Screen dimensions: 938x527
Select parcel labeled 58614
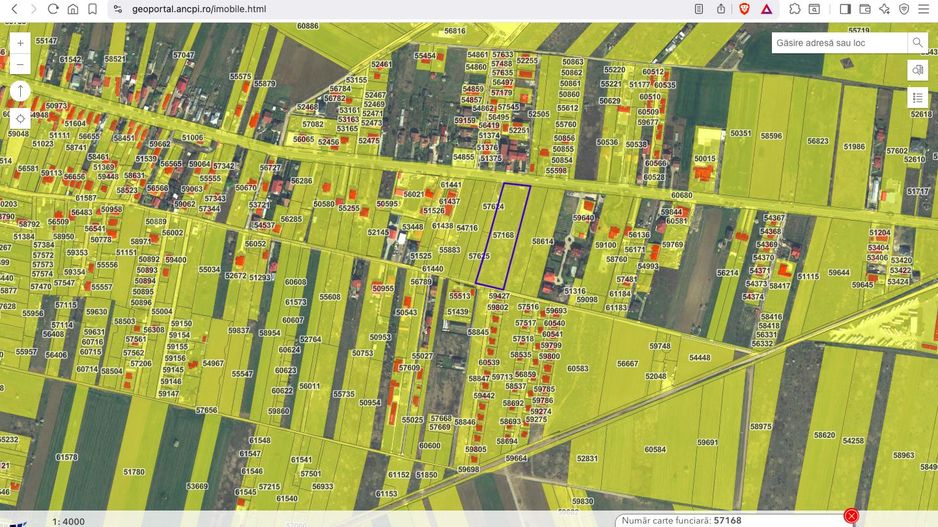tap(543, 241)
